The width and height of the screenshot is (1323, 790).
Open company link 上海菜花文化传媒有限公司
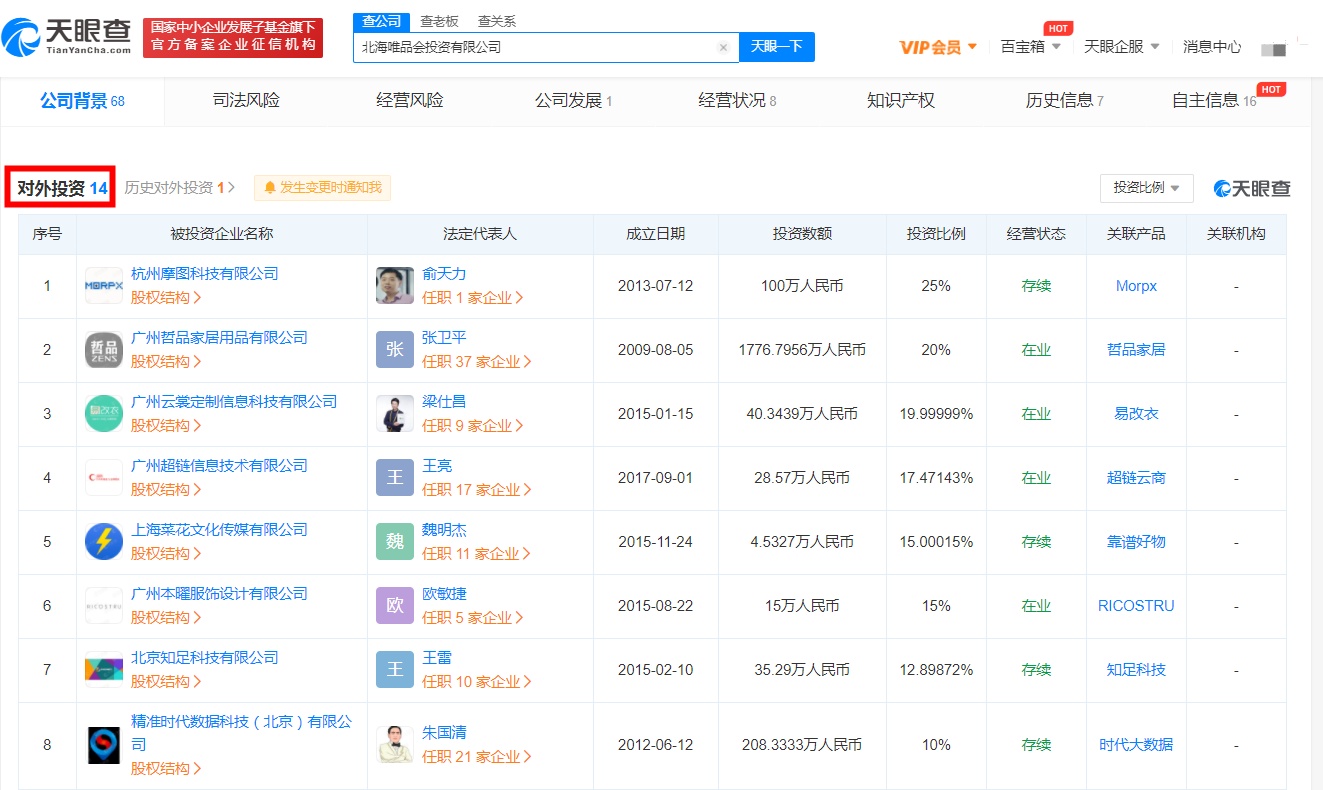coord(219,530)
